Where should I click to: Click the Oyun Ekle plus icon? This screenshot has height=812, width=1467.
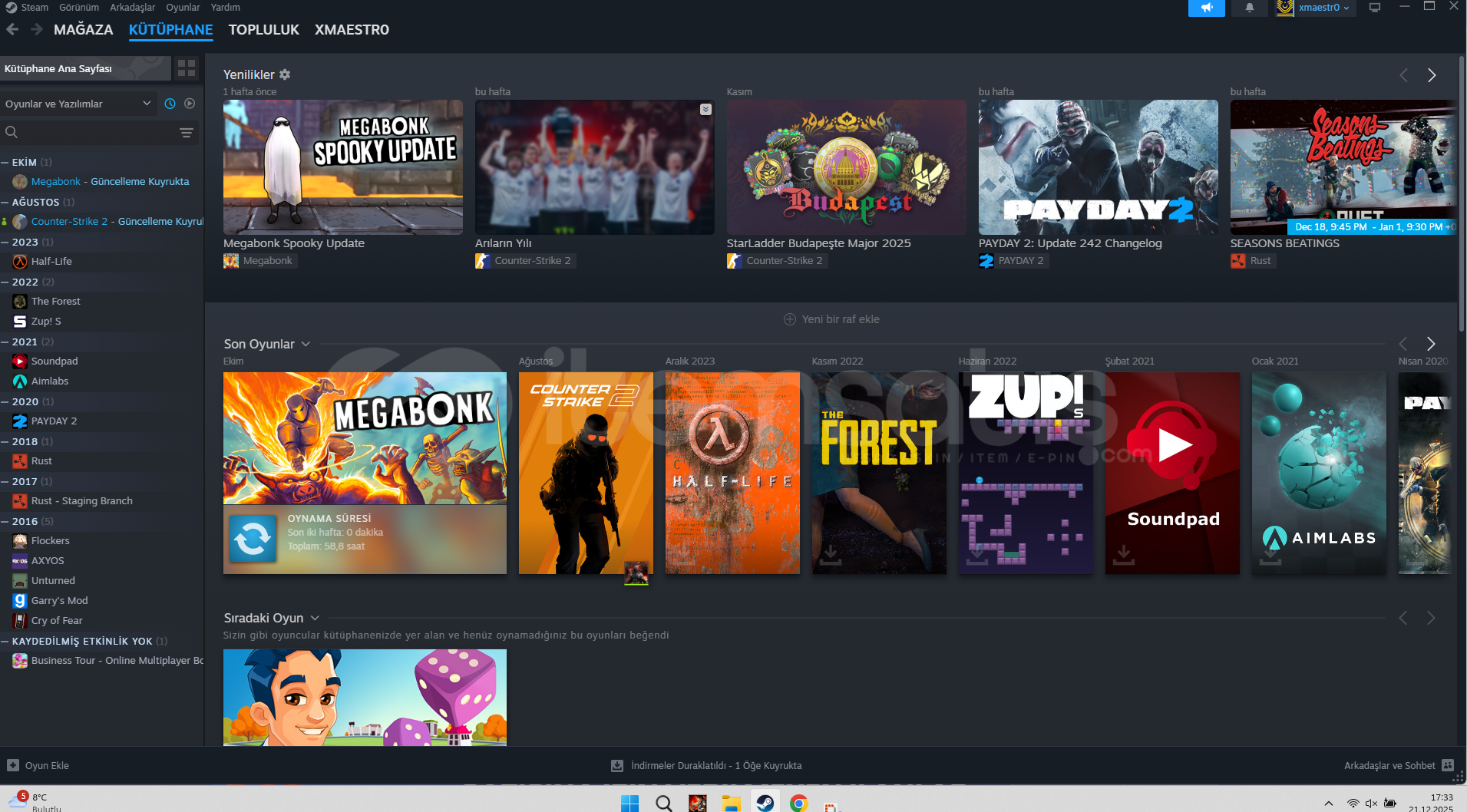pyautogui.click(x=13, y=765)
